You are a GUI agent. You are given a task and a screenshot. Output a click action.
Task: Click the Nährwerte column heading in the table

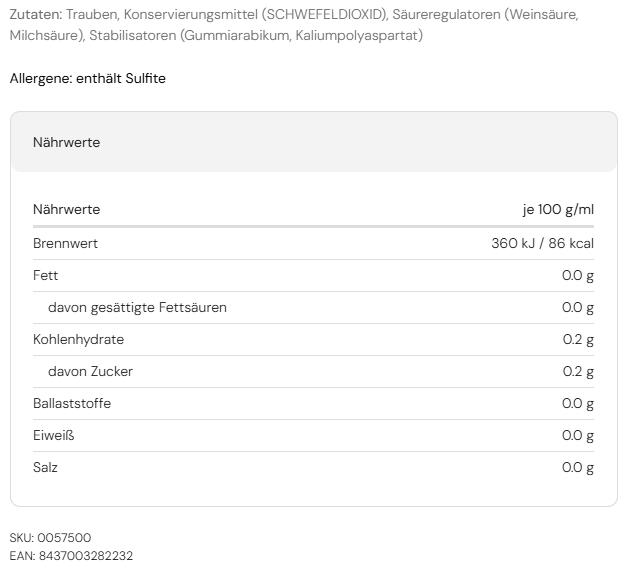(x=66, y=209)
